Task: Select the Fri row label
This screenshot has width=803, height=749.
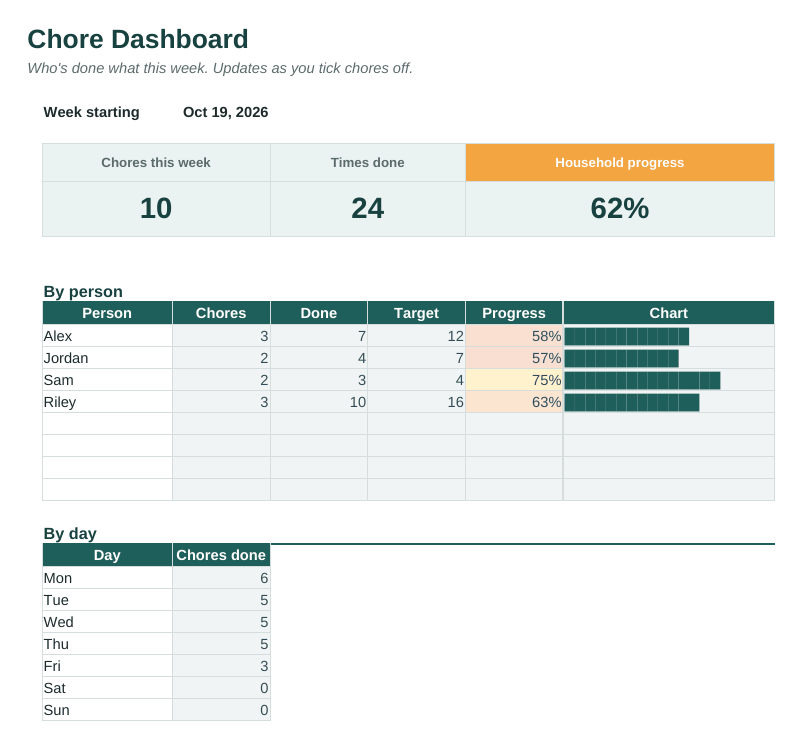Action: [x=108, y=666]
